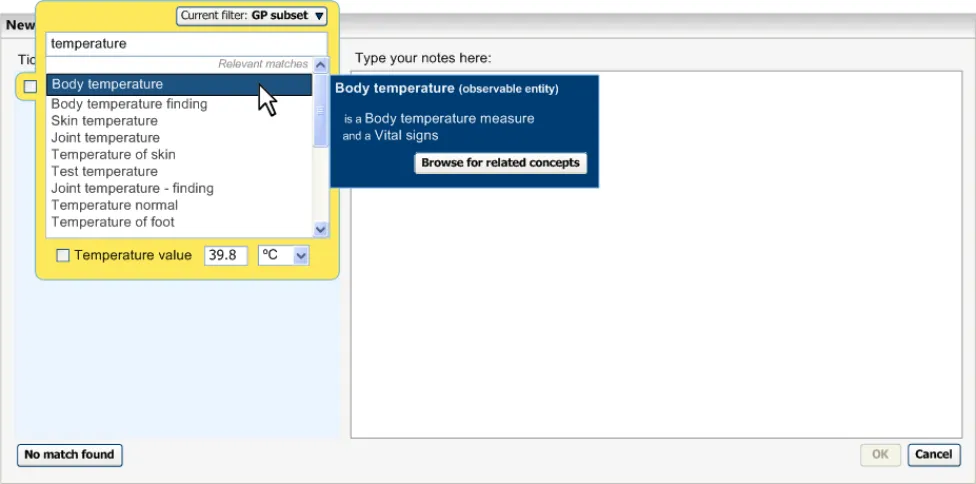Tick the Temperature value checkbox
The height and width of the screenshot is (484, 976).
point(63,256)
